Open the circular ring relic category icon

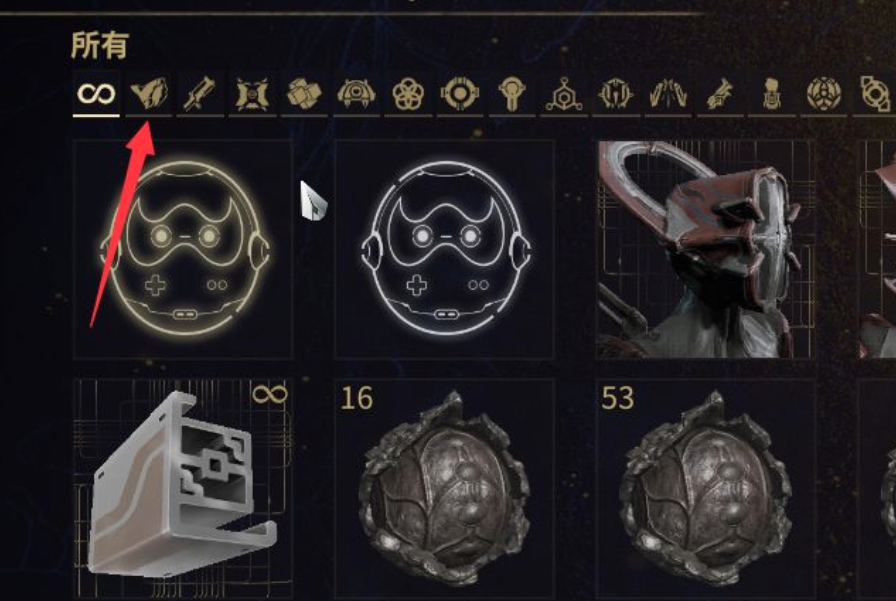click(x=460, y=94)
